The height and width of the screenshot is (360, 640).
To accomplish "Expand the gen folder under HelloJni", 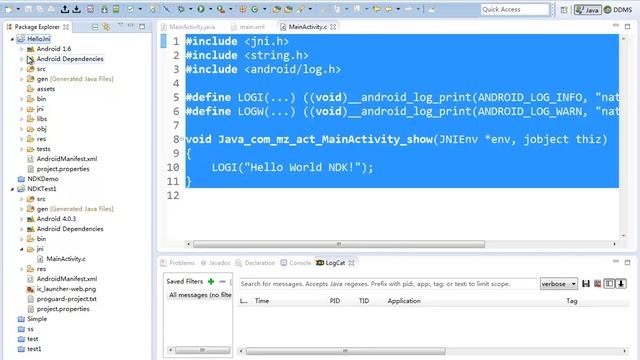I will pos(22,79).
